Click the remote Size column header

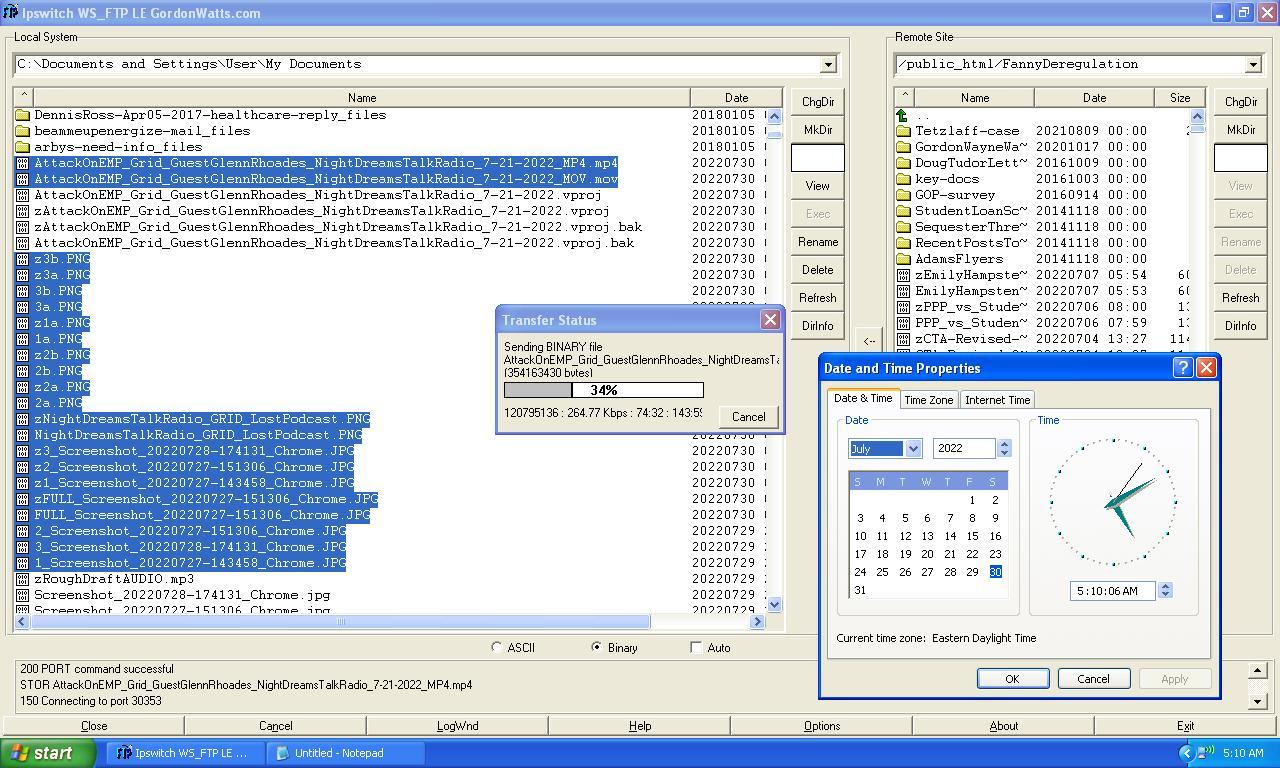[x=1180, y=98]
